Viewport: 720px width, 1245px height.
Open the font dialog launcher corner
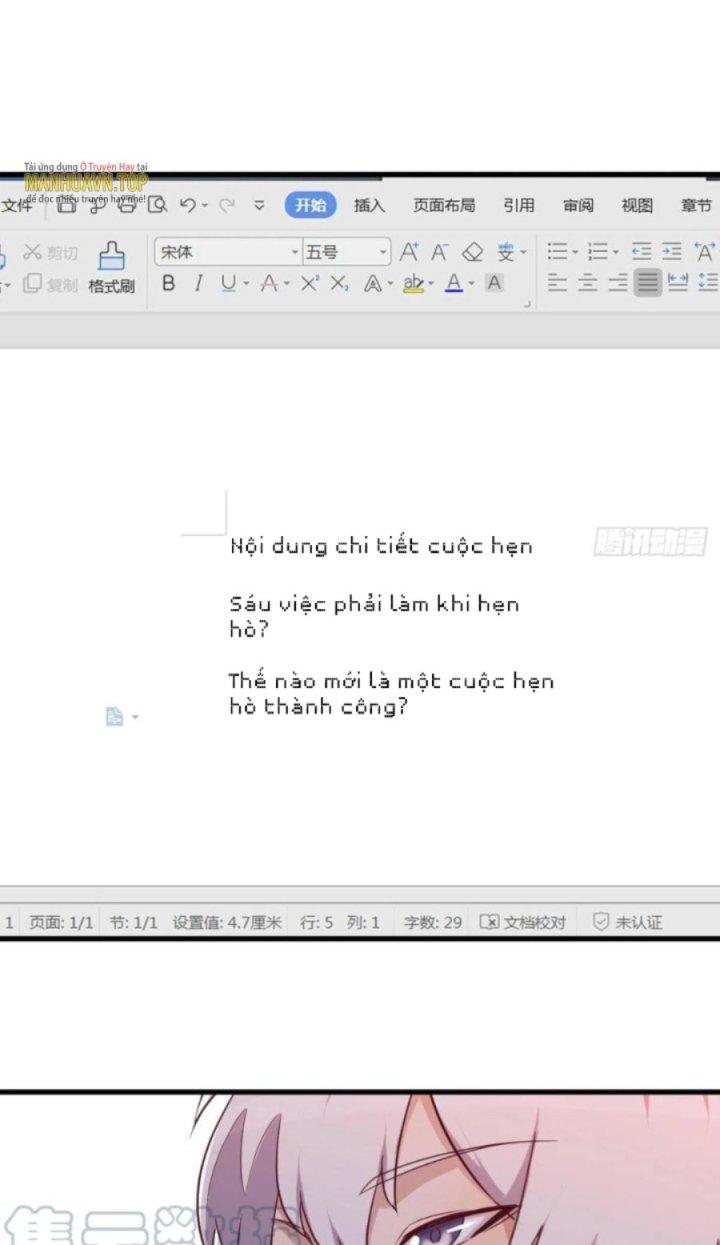[x=527, y=303]
